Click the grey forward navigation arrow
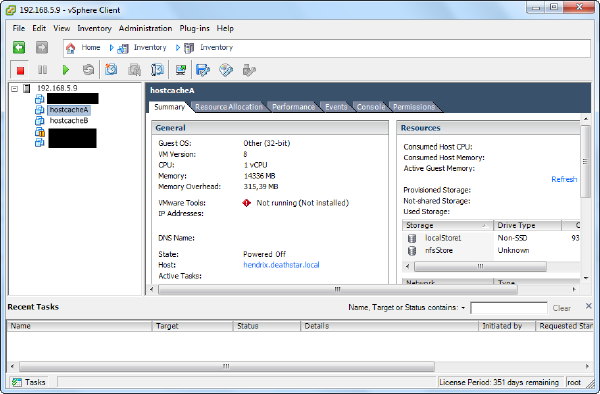Screen dimensions: 600x394 [x=42, y=47]
